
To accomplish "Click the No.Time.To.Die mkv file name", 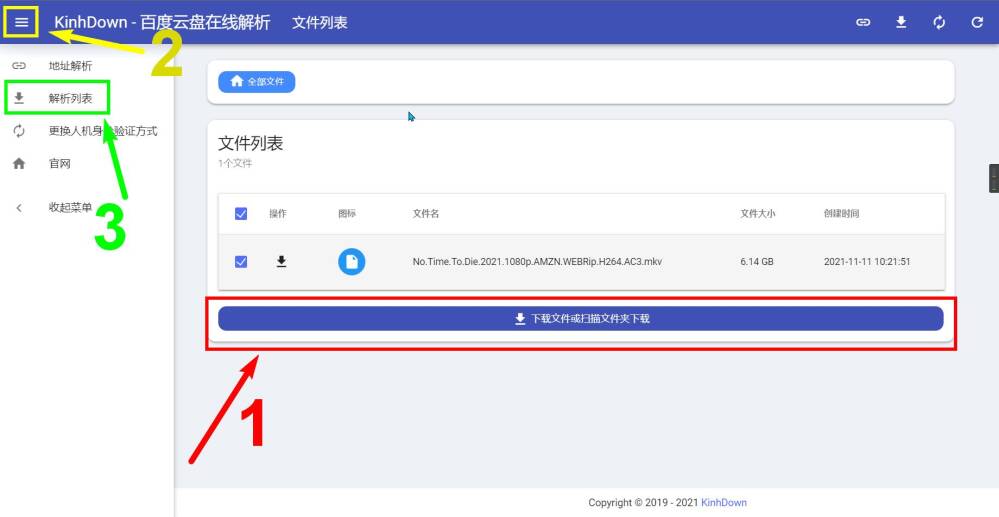I will (537, 262).
